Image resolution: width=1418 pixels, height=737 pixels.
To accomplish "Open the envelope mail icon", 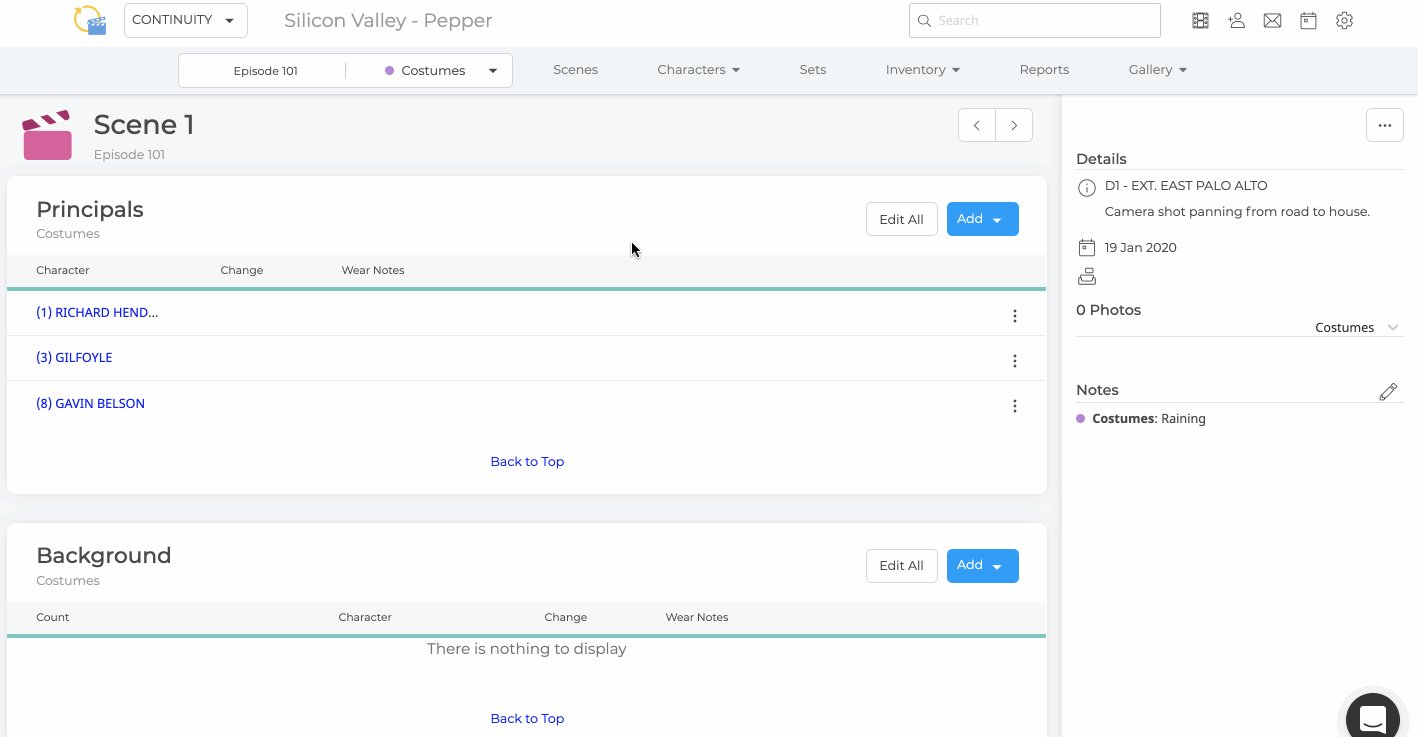I will 1272,20.
